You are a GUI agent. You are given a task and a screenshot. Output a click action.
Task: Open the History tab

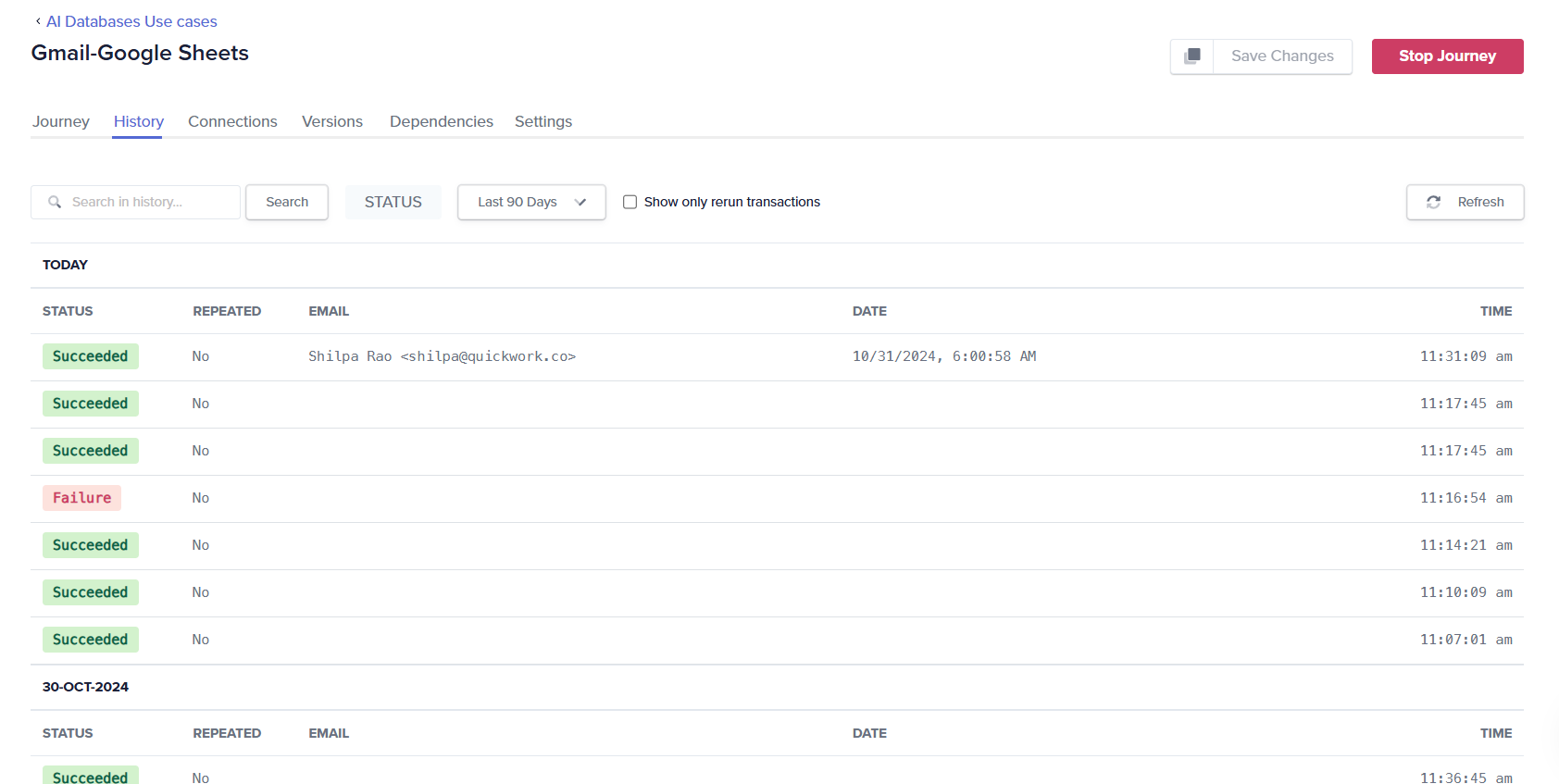tap(138, 121)
